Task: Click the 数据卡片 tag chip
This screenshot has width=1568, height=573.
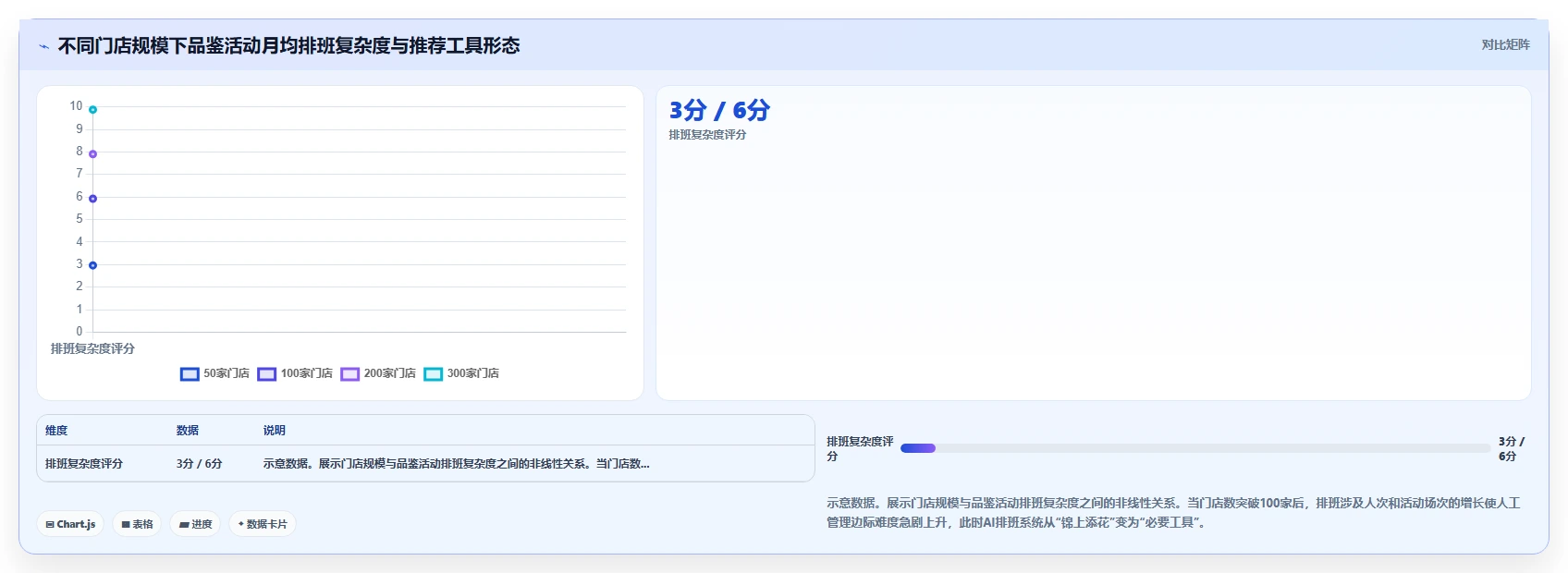Action: tap(263, 524)
